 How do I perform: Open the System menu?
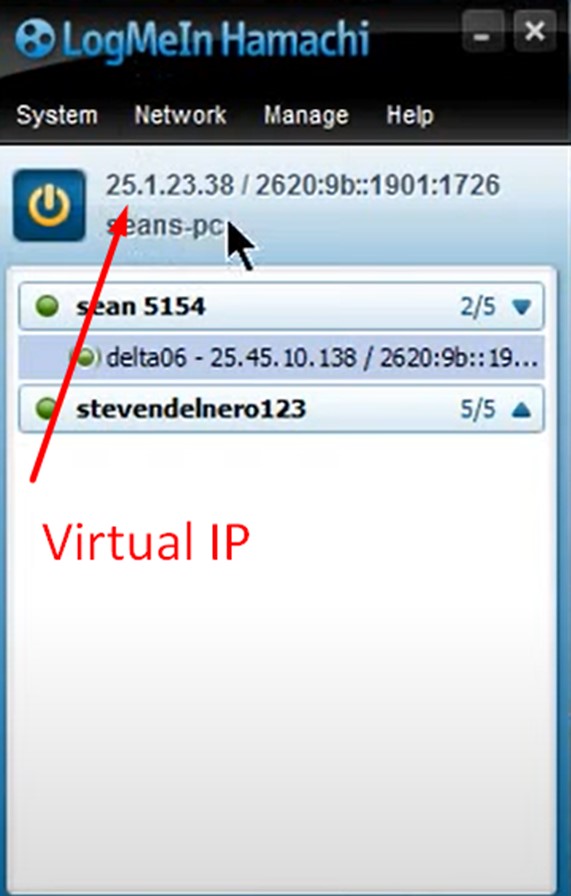[57, 116]
